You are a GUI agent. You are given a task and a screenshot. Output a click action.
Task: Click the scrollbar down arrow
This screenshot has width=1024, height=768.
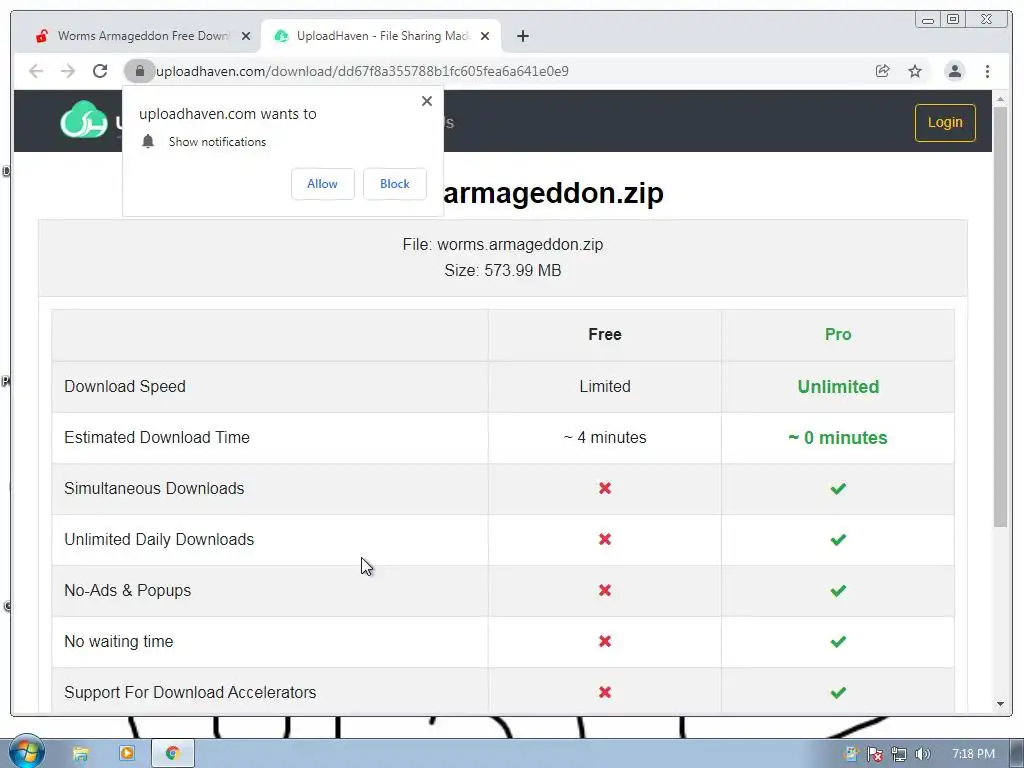(1000, 704)
